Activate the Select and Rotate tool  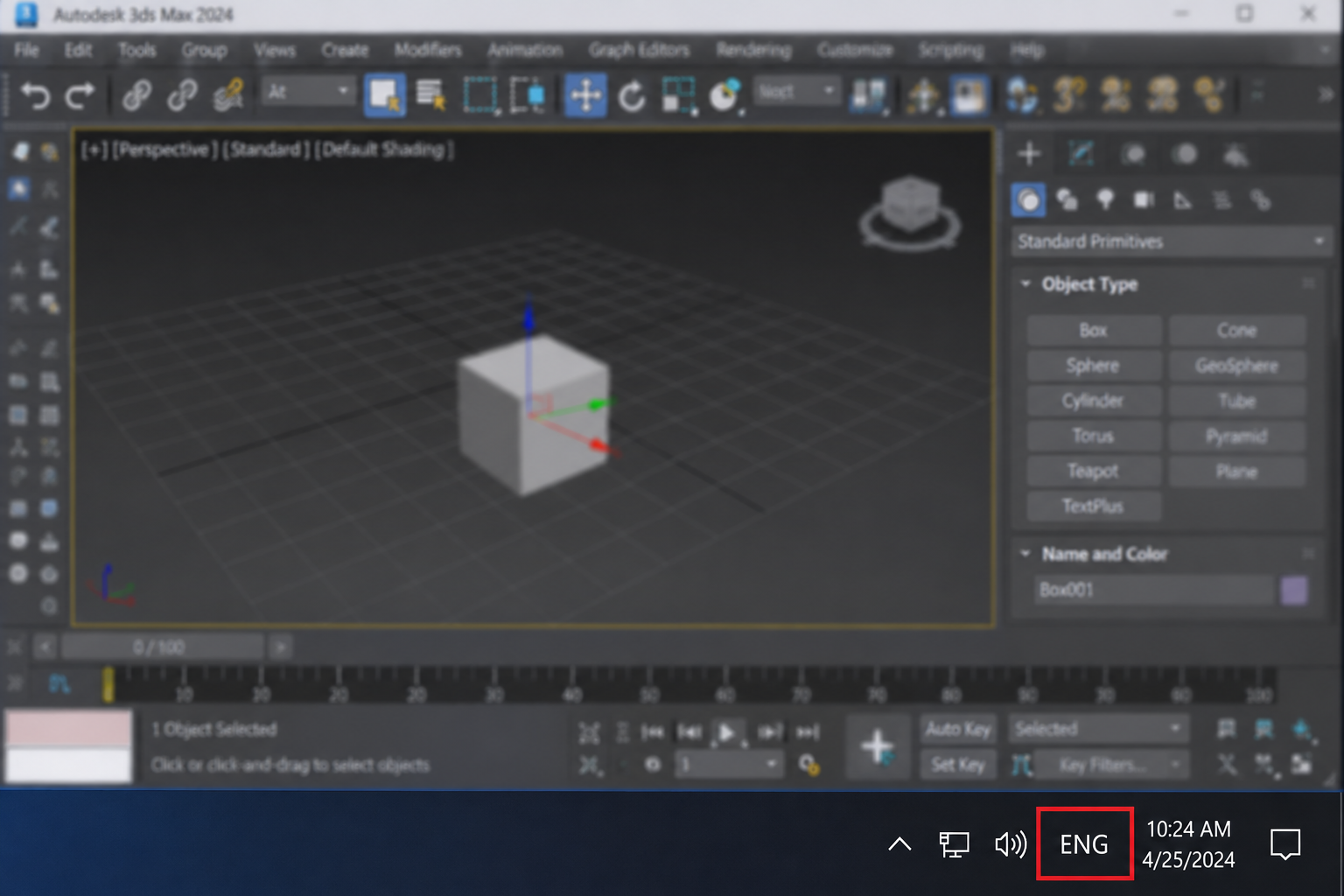(x=632, y=94)
